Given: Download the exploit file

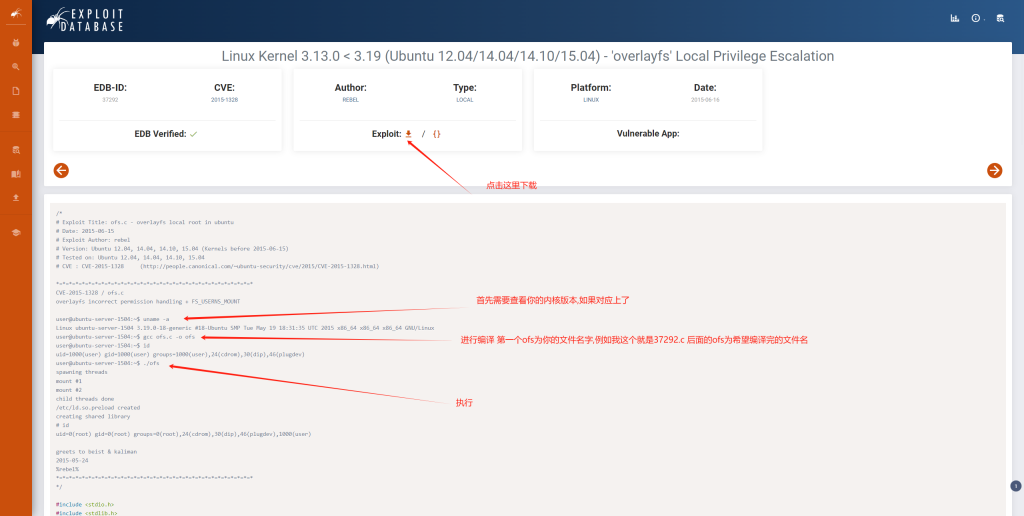Looking at the screenshot, I should coord(408,133).
